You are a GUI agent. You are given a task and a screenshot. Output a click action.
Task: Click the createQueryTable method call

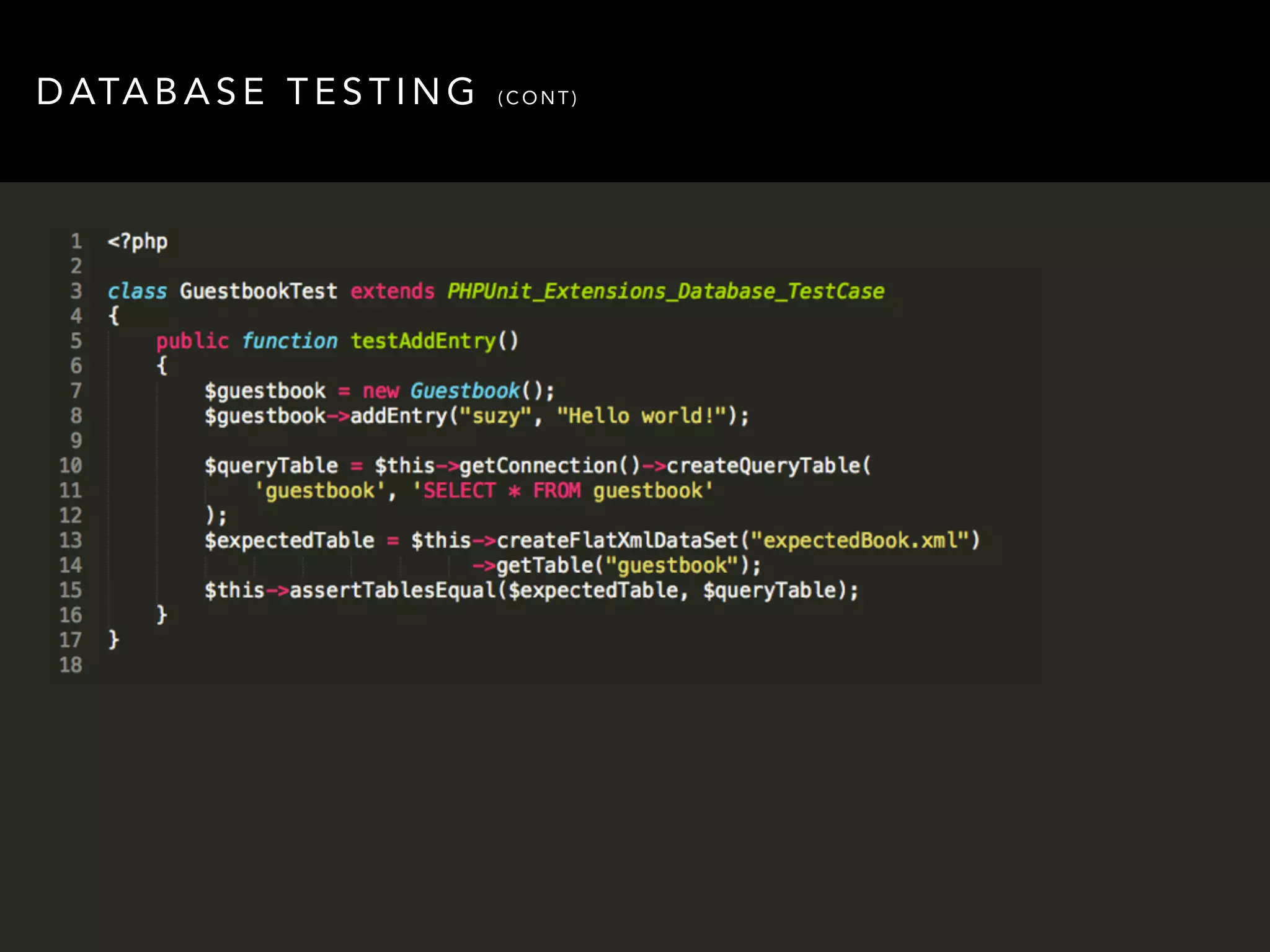tap(764, 465)
